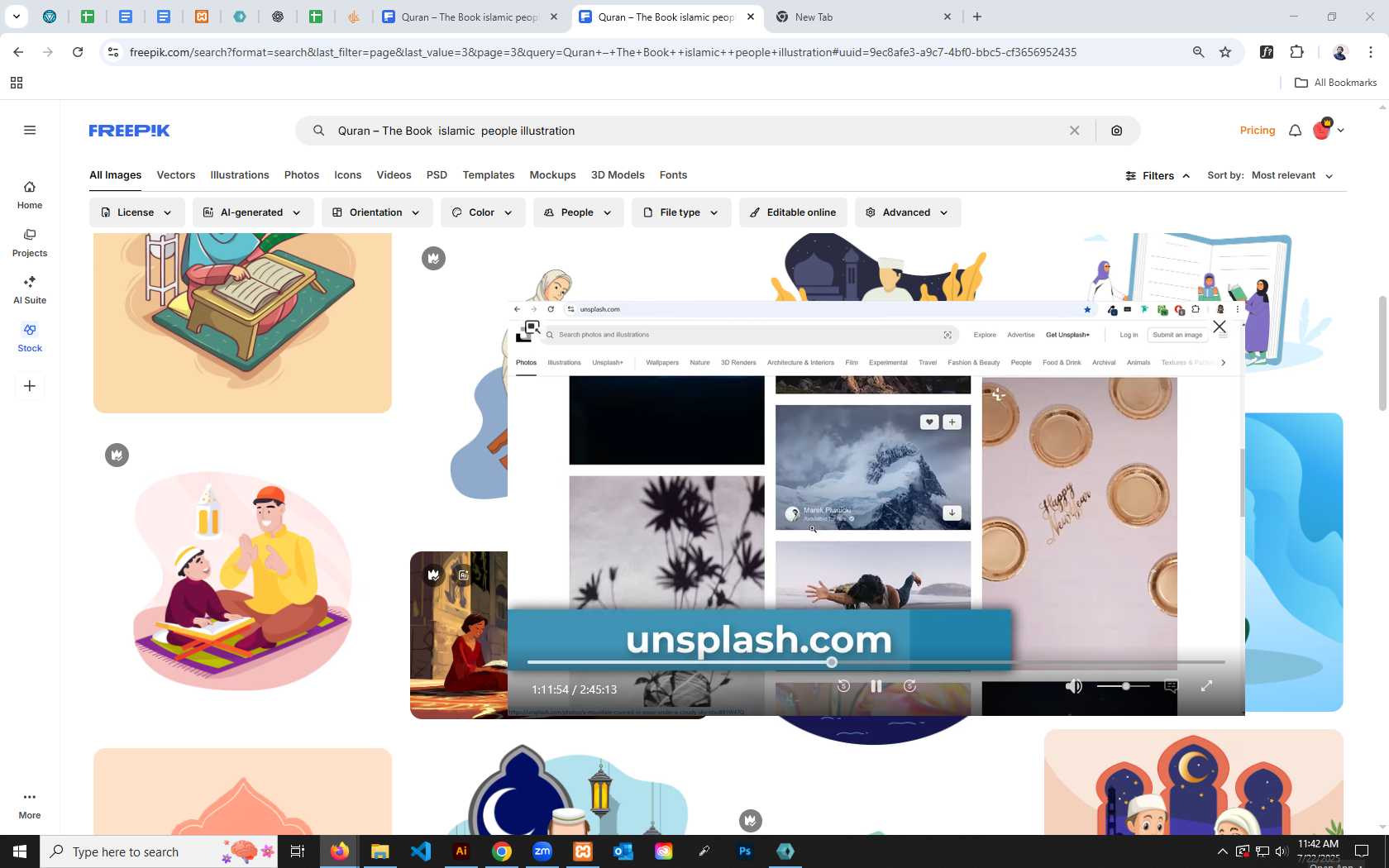Open the Freepik hamburger menu
Image resolution: width=1389 pixels, height=868 pixels.
coord(30,130)
